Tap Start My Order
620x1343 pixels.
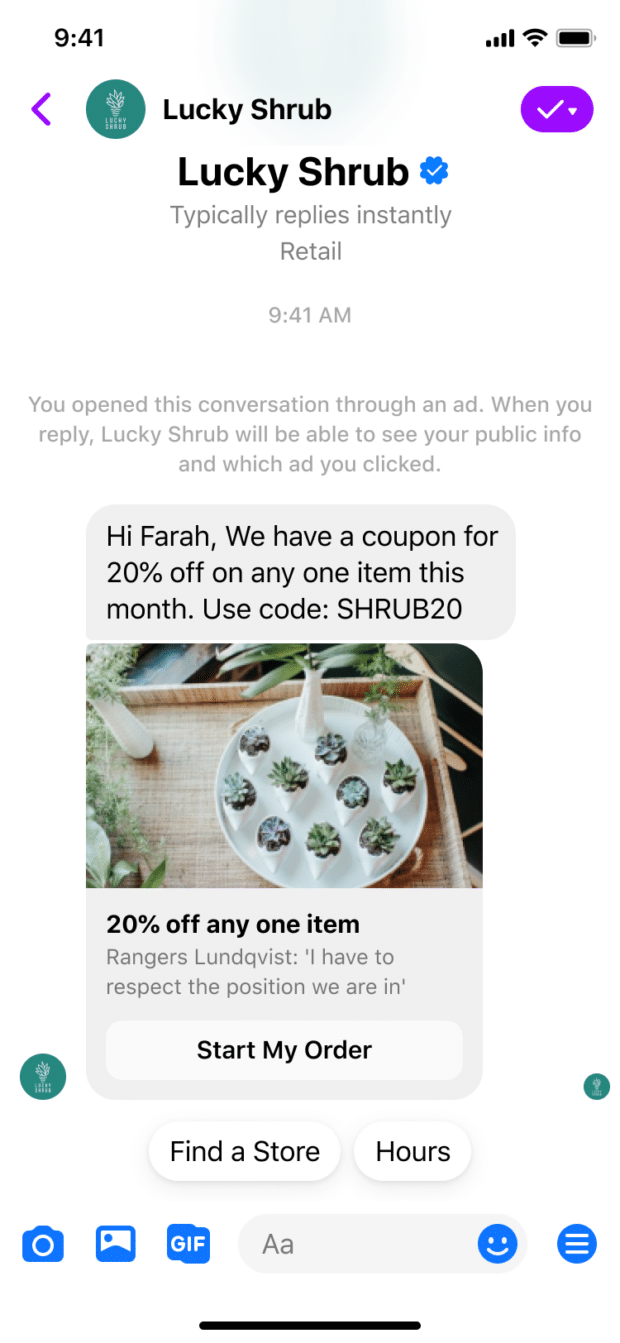(x=283, y=1050)
